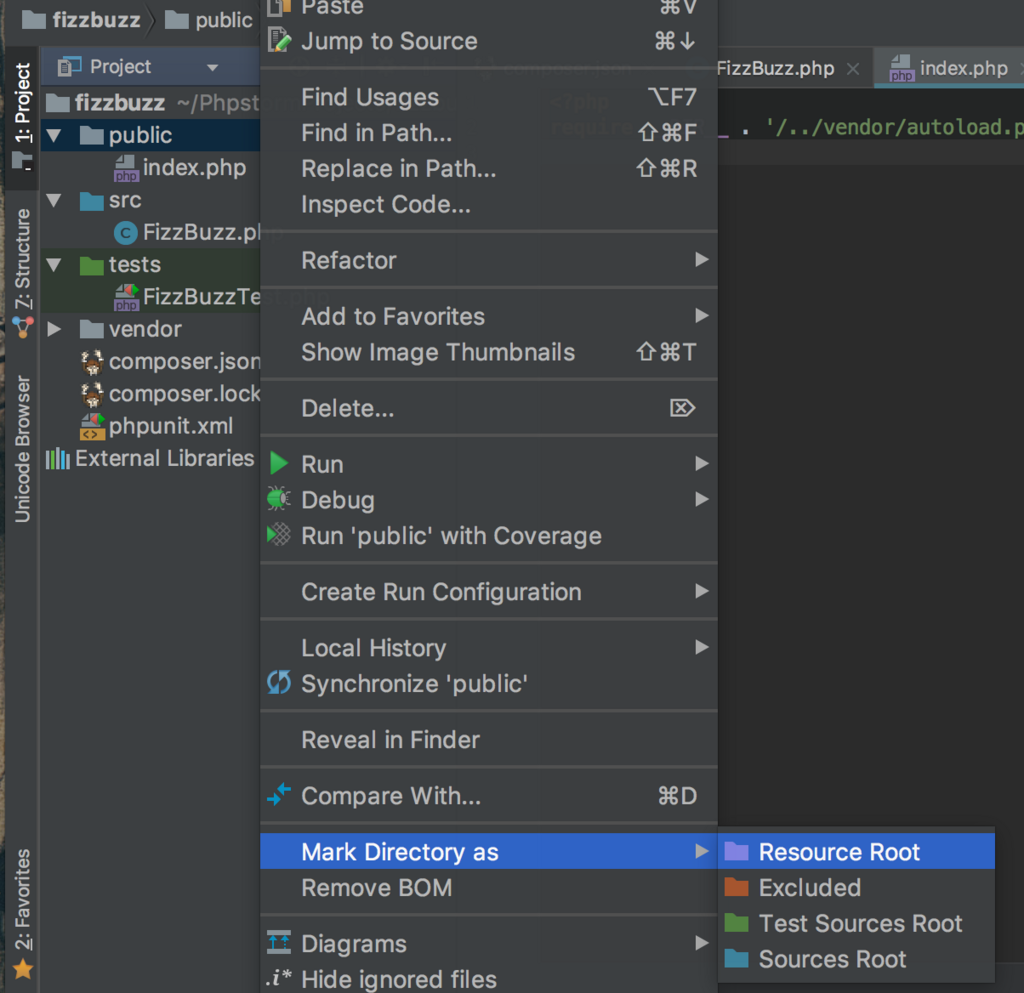Image resolution: width=1024 pixels, height=993 pixels.
Task: Choose Find Usages from context menu
Action: pos(488,97)
